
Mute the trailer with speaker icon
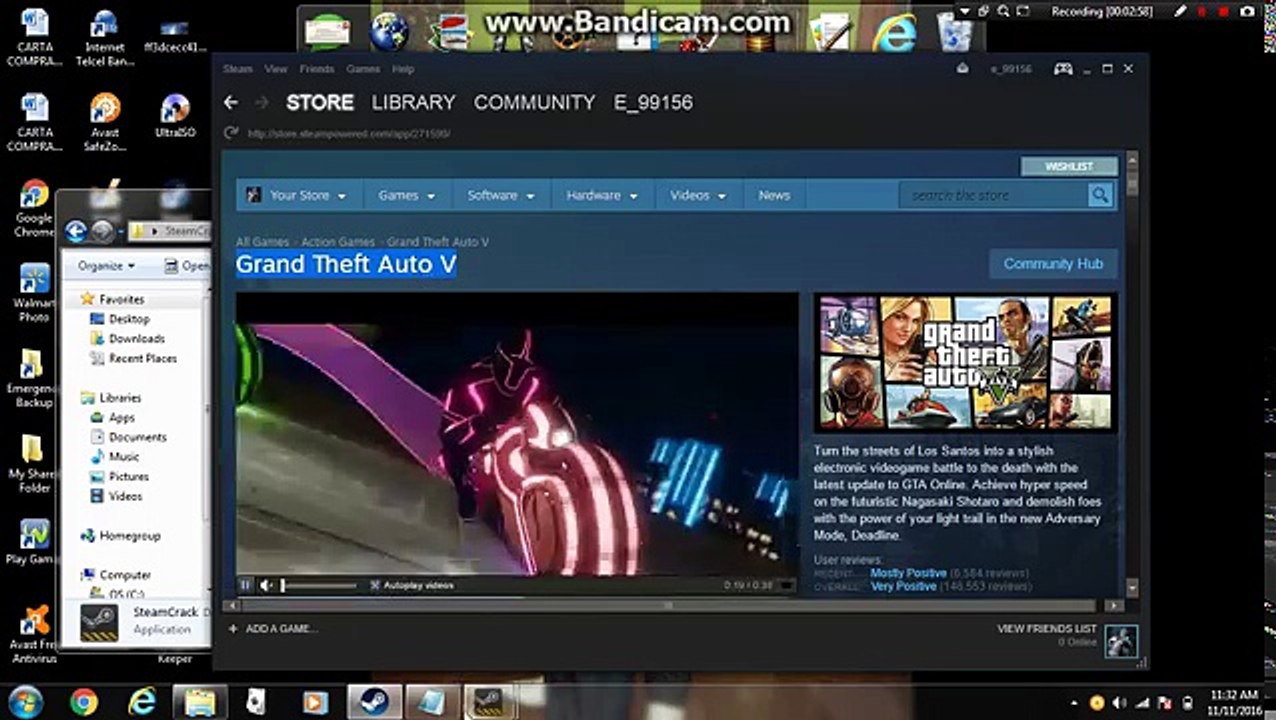click(266, 585)
